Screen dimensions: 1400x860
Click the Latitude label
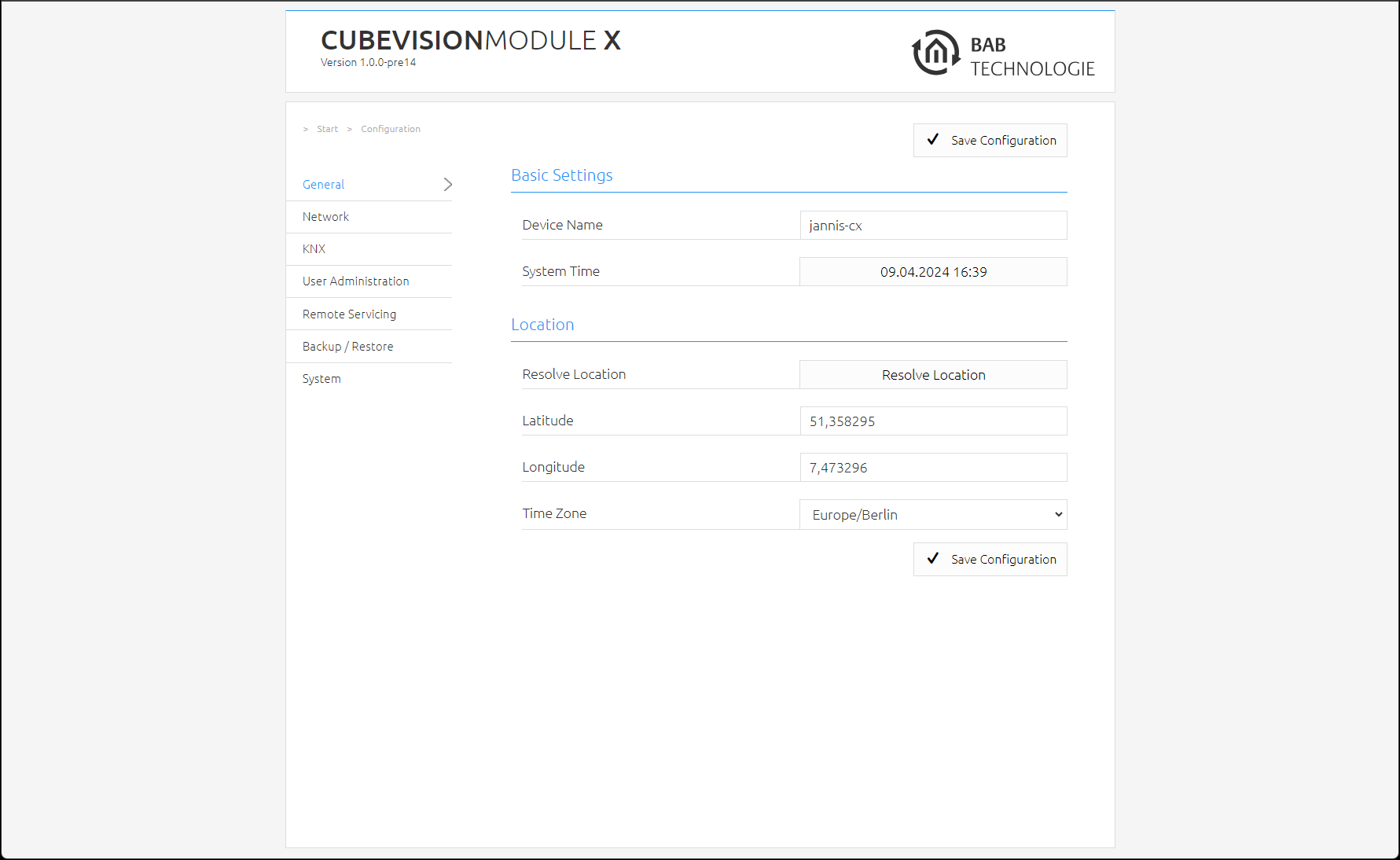548,421
